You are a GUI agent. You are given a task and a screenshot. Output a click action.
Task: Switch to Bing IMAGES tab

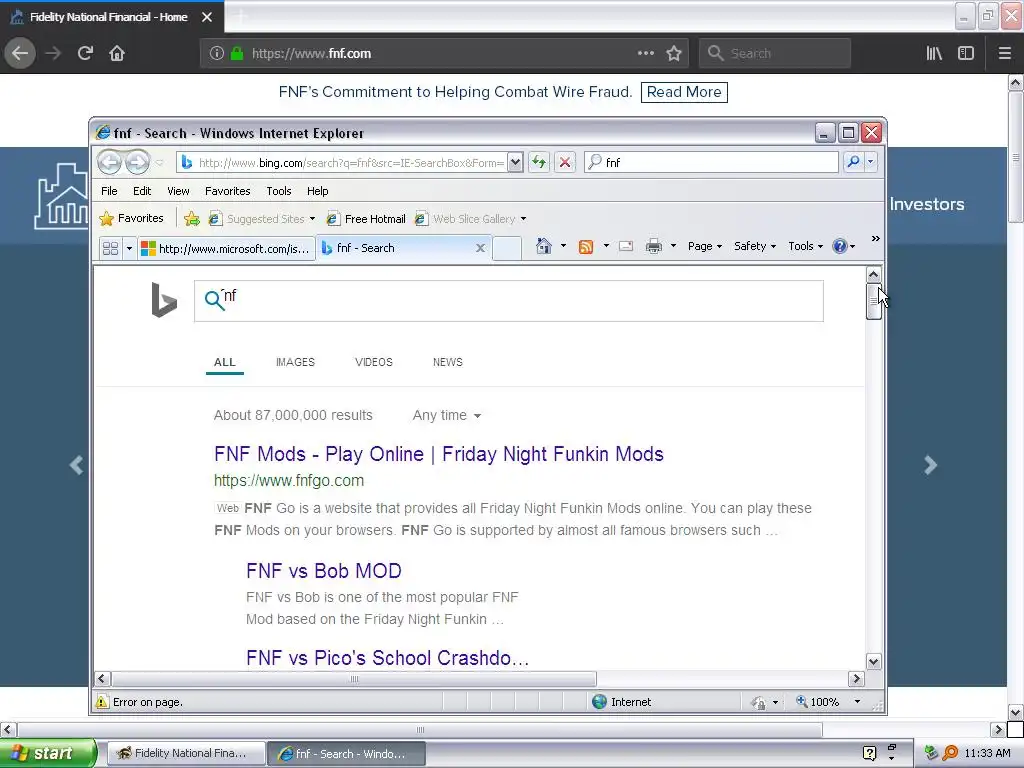(295, 362)
